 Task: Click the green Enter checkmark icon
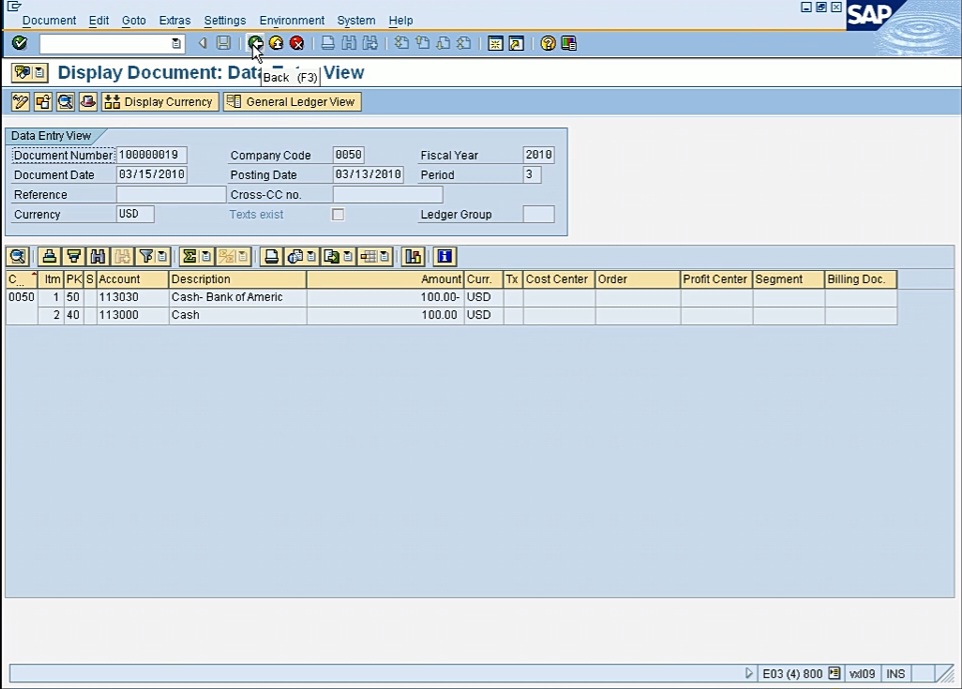[x=20, y=43]
